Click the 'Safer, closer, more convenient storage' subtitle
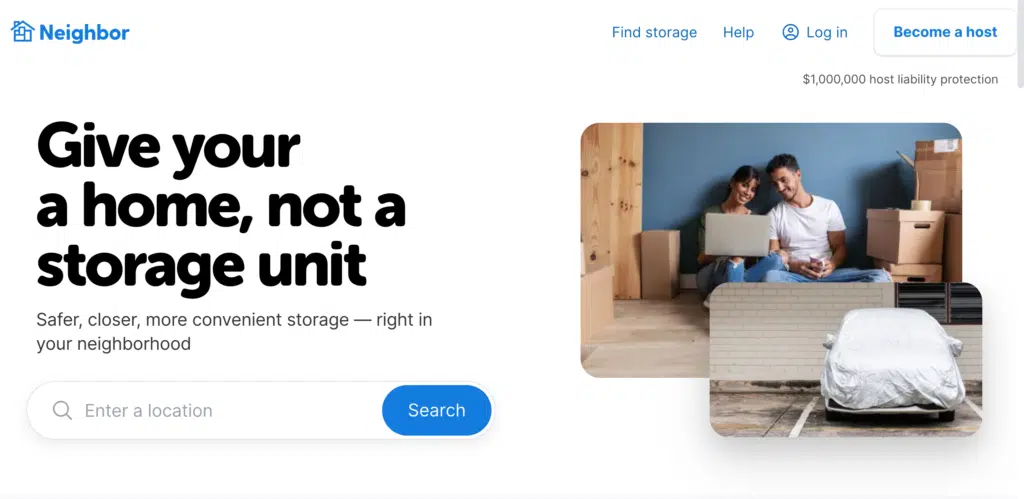Image resolution: width=1024 pixels, height=499 pixels. tap(234, 332)
